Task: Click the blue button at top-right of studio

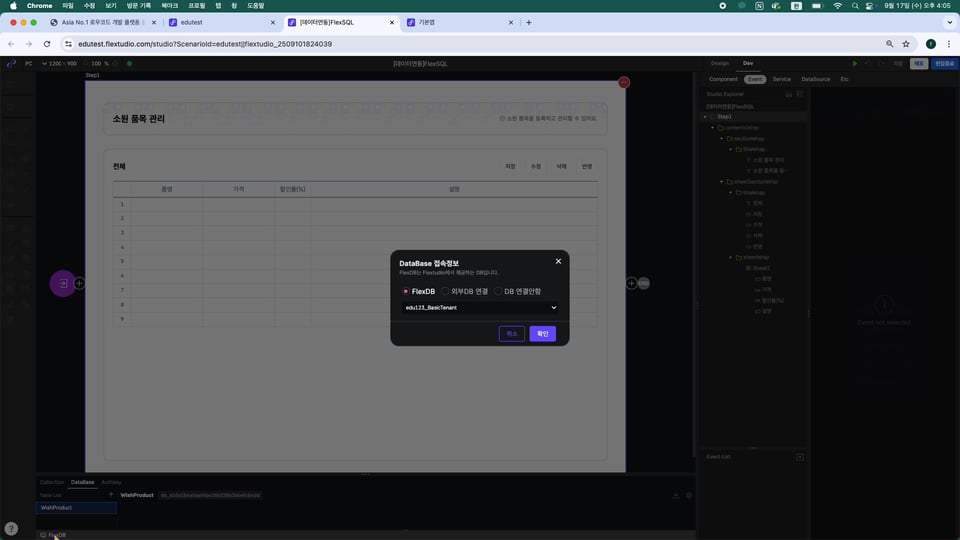Action: (944, 63)
